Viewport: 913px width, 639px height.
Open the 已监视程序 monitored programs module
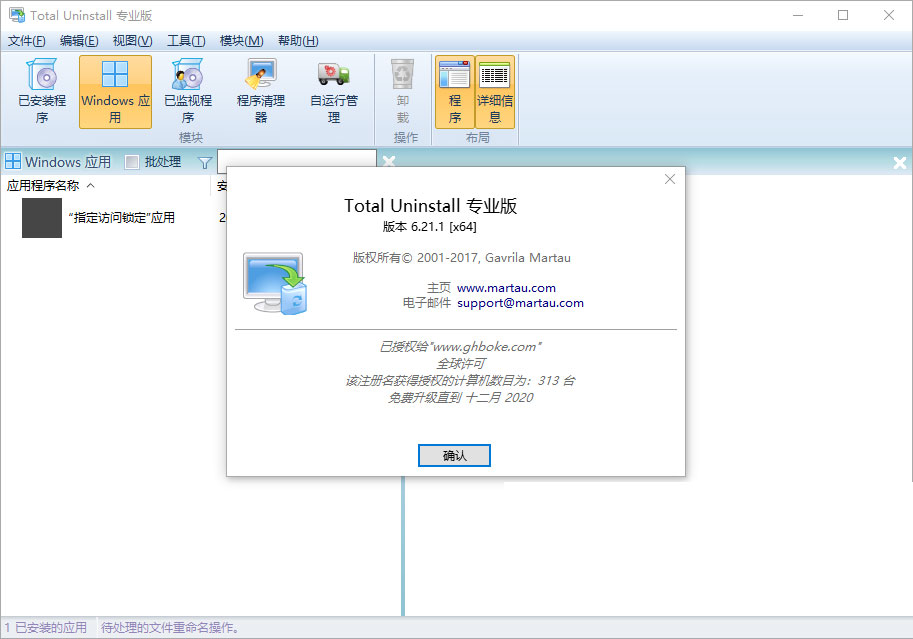[x=188, y=91]
